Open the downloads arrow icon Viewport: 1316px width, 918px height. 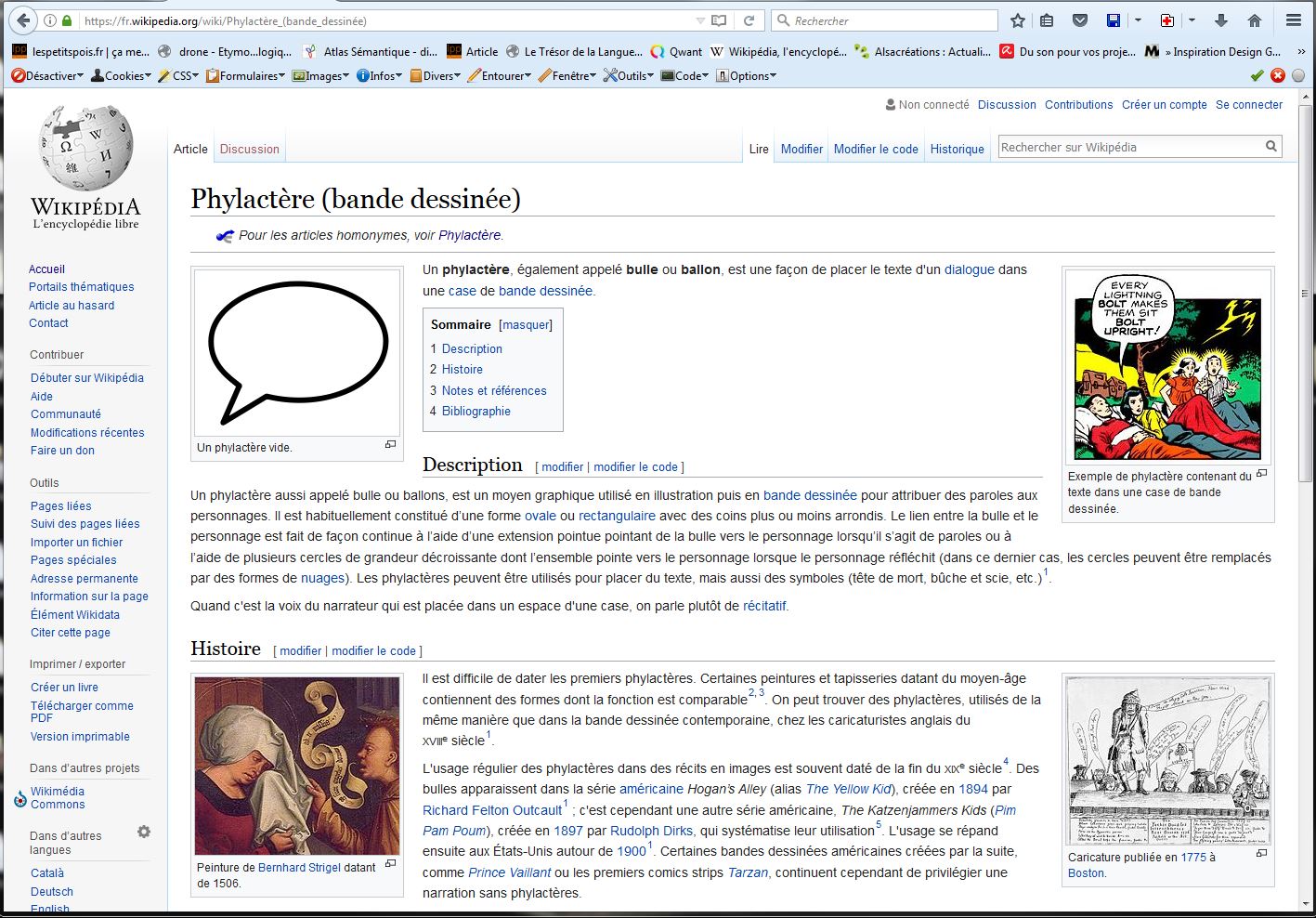(x=1221, y=20)
